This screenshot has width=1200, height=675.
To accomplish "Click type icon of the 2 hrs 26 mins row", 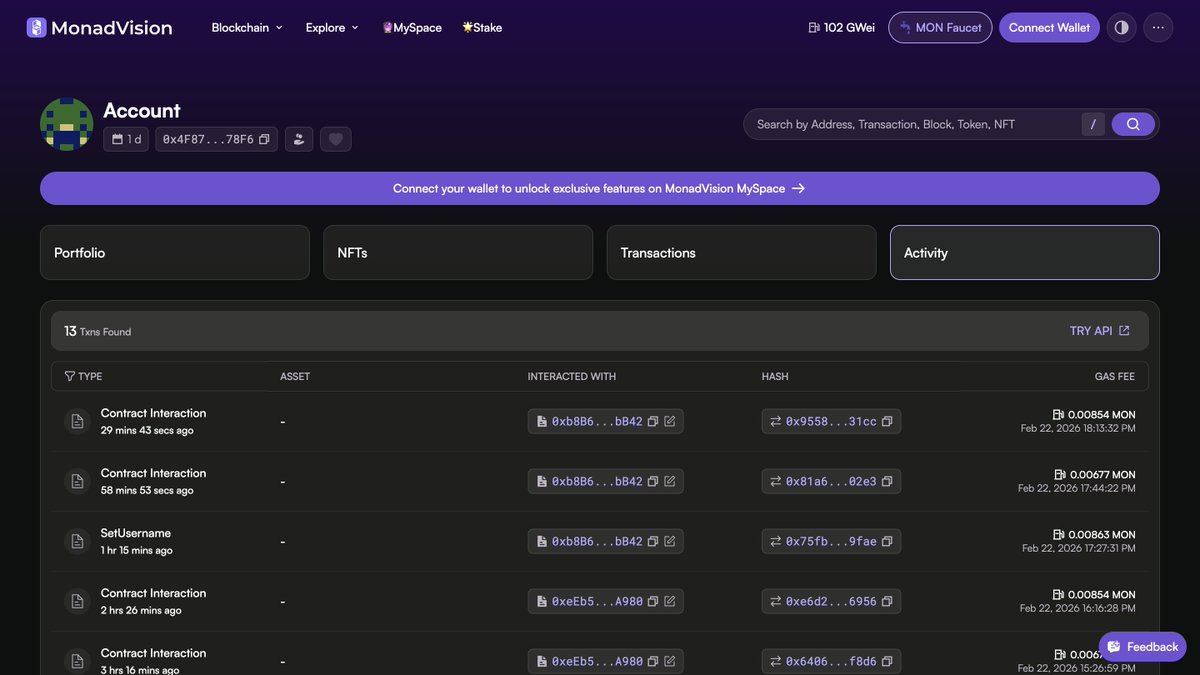I will pyautogui.click(x=77, y=601).
